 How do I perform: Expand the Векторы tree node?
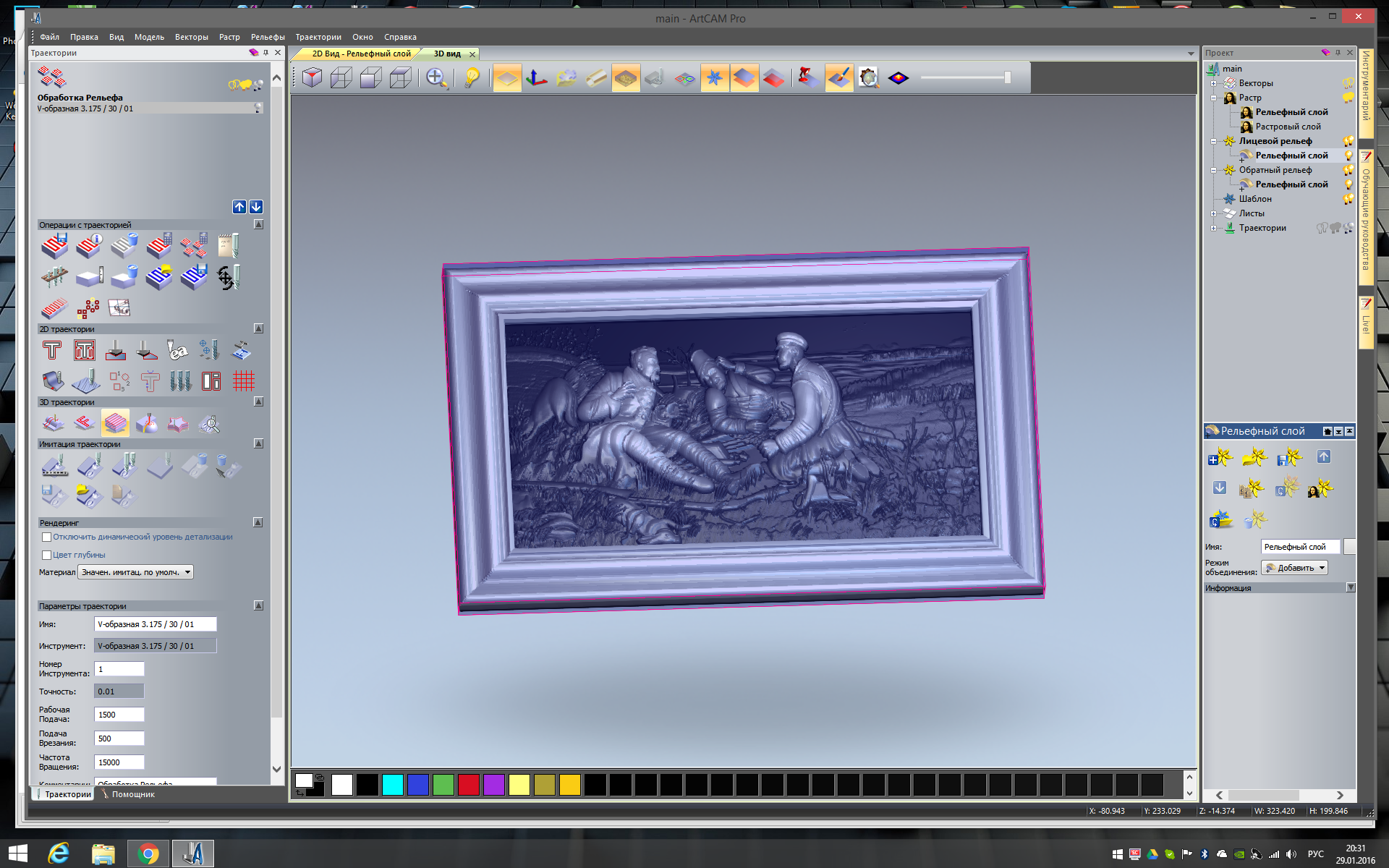click(x=1213, y=83)
